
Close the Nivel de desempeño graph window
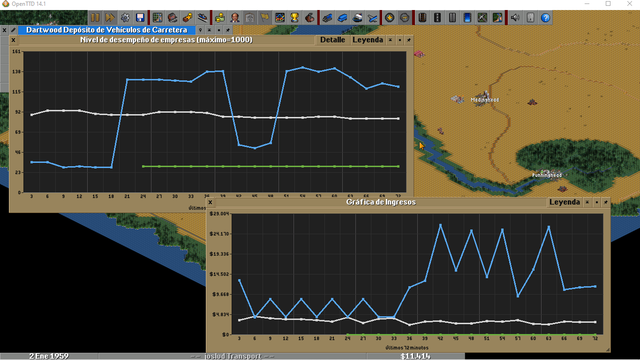pyautogui.click(x=13, y=40)
